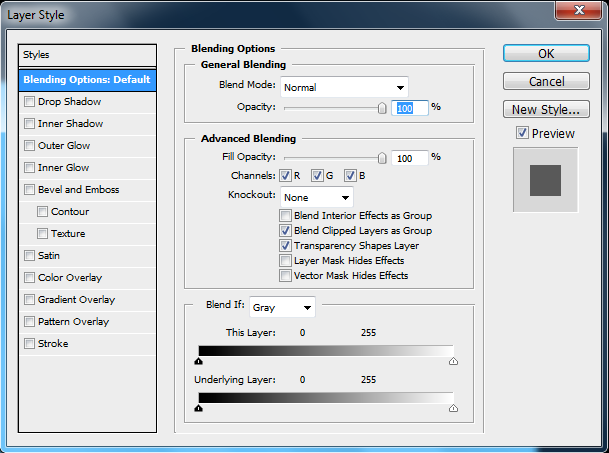Image resolution: width=609 pixels, height=453 pixels.
Task: Turn on the Stroke effect checkbox
Action: pos(29,344)
